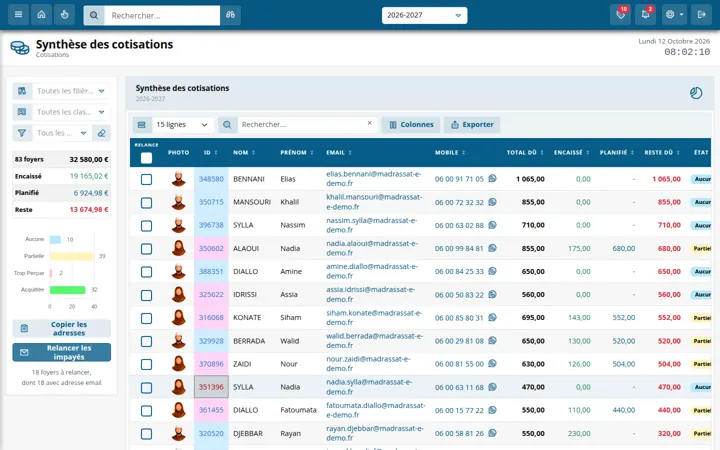Expand the Toutes les filières dropdown
Screen dimensions: 720x450
[x=71, y=91]
